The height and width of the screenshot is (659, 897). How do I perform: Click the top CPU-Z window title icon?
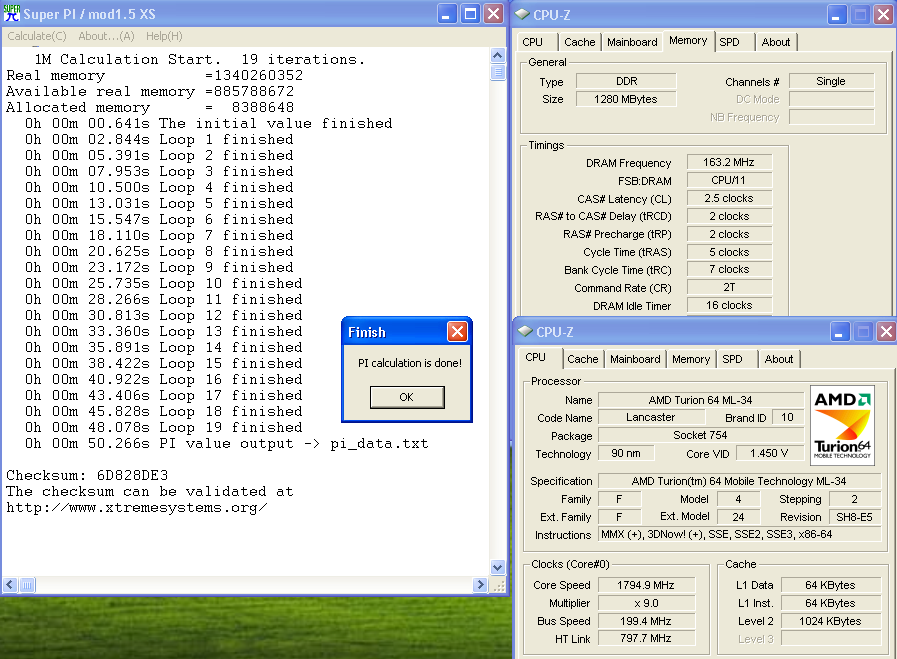[522, 14]
